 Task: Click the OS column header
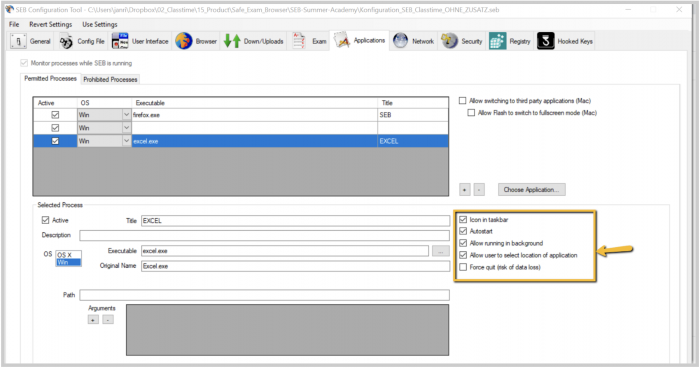click(x=104, y=103)
